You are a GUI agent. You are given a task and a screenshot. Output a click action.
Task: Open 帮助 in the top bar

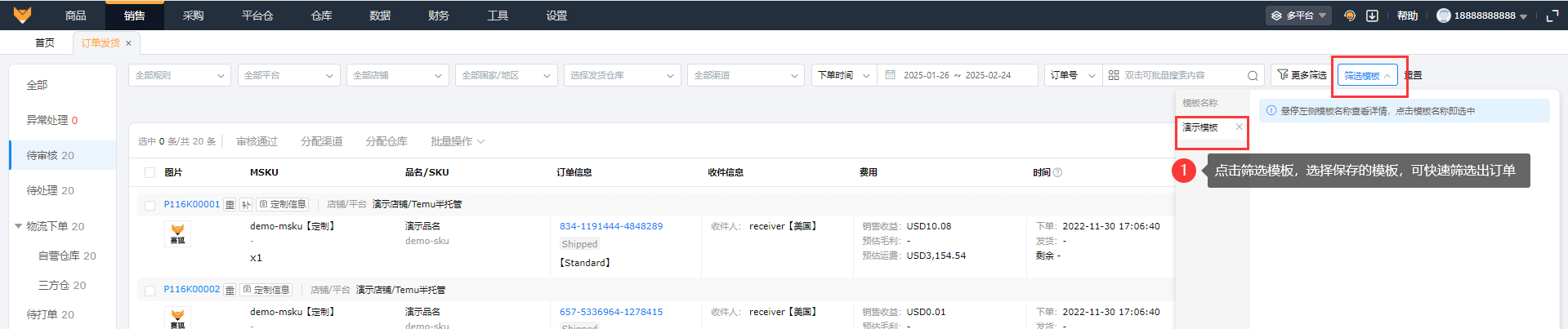[x=1407, y=16]
